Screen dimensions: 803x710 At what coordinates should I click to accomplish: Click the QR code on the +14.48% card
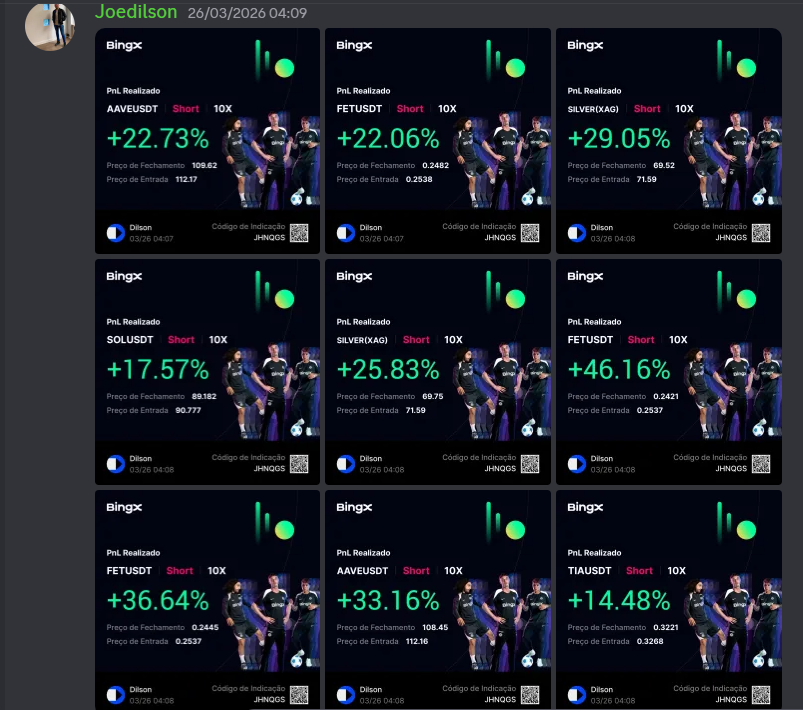click(761, 695)
